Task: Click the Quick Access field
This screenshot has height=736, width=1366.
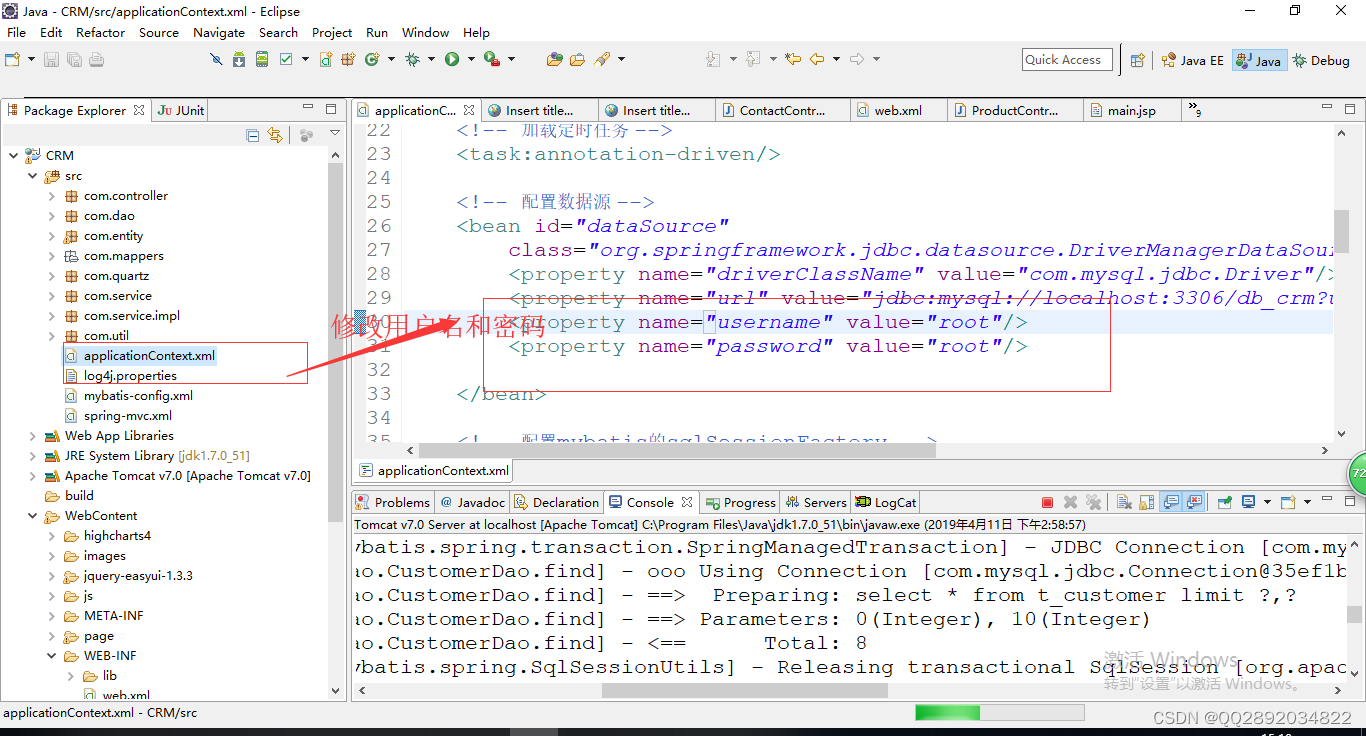Action: pos(1066,59)
